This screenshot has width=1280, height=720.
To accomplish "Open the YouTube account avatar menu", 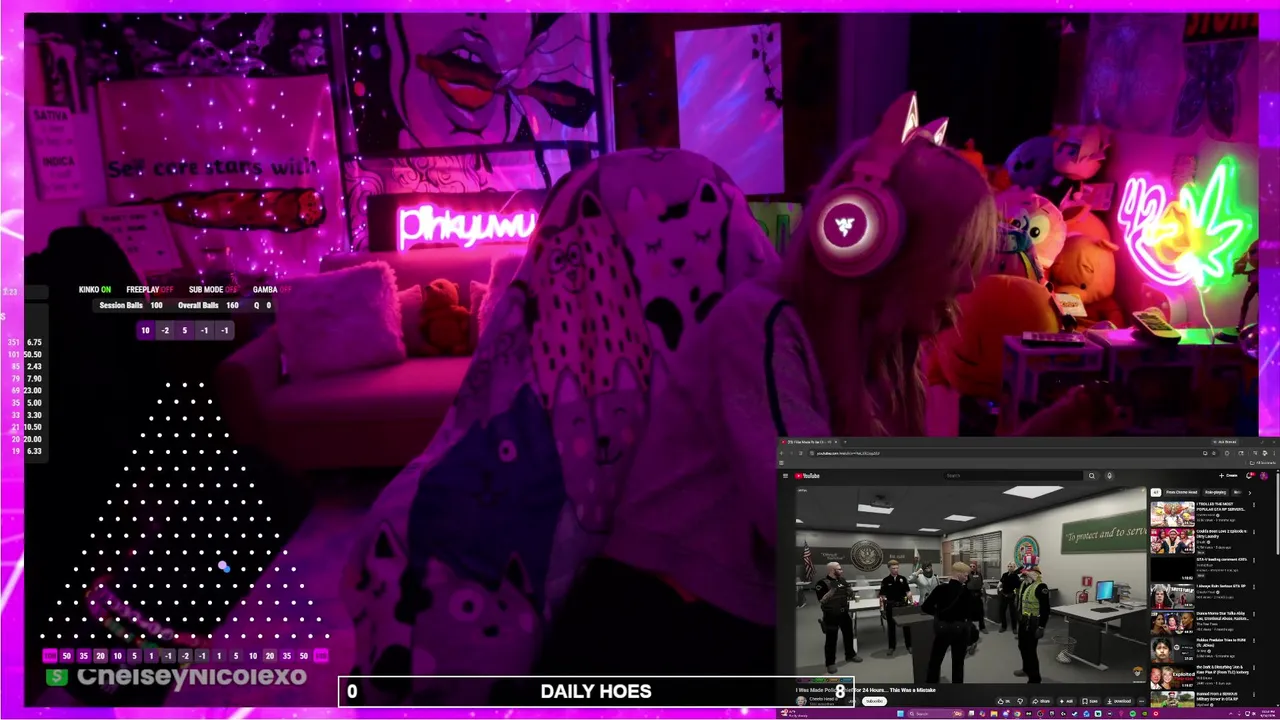I will point(1264,476).
